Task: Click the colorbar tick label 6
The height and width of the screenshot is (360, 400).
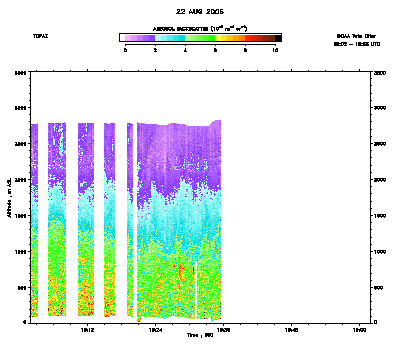Action: pos(215,50)
